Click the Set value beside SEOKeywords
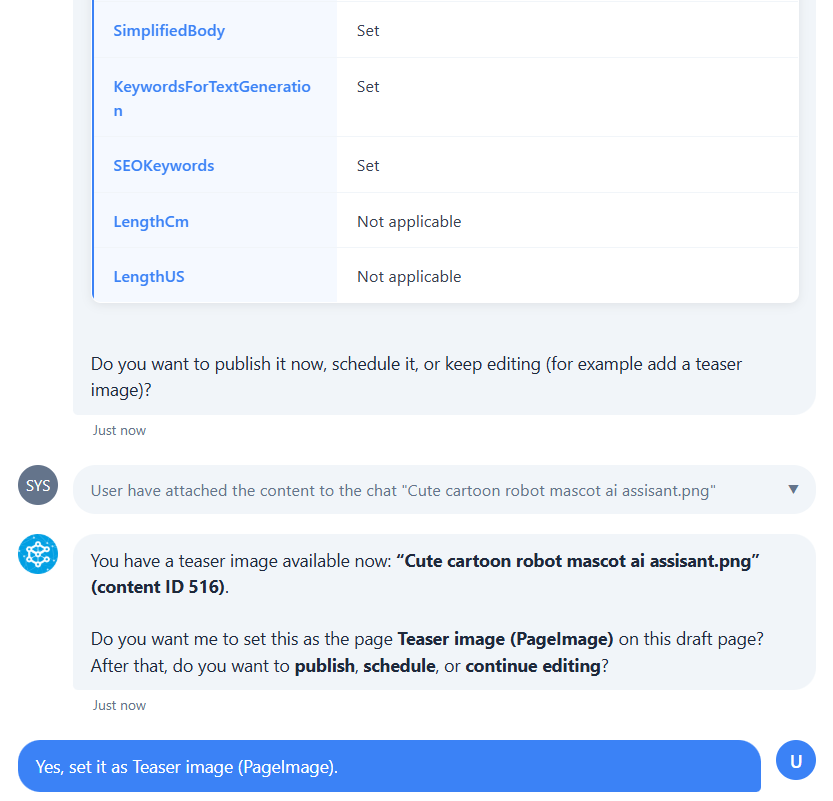The image size is (833, 801). 368,166
